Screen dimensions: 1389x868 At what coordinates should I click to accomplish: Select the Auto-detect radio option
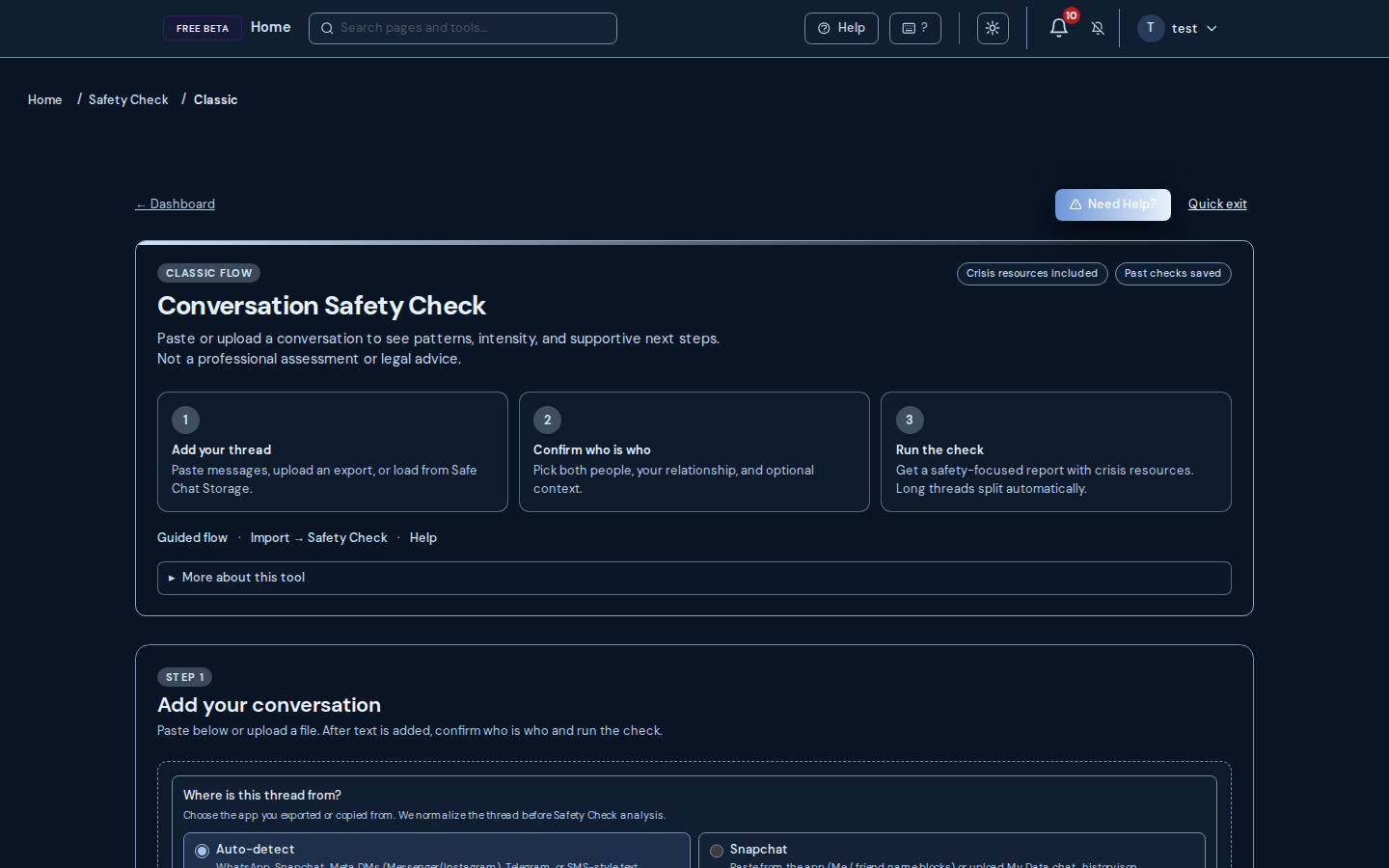tap(202, 851)
